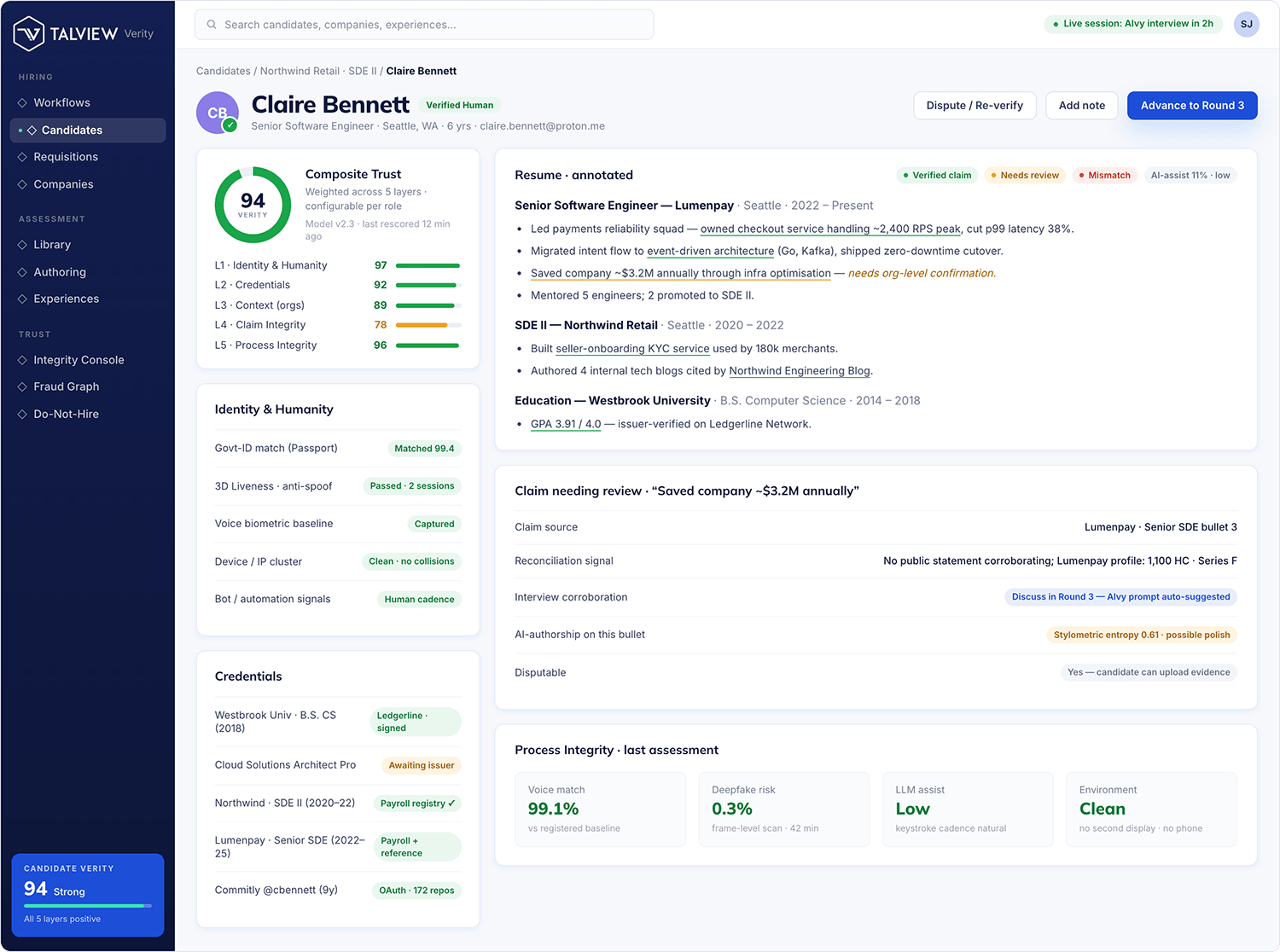Image resolution: width=1280 pixels, height=952 pixels.
Task: Click the Verified claim legend chip
Action: (937, 176)
